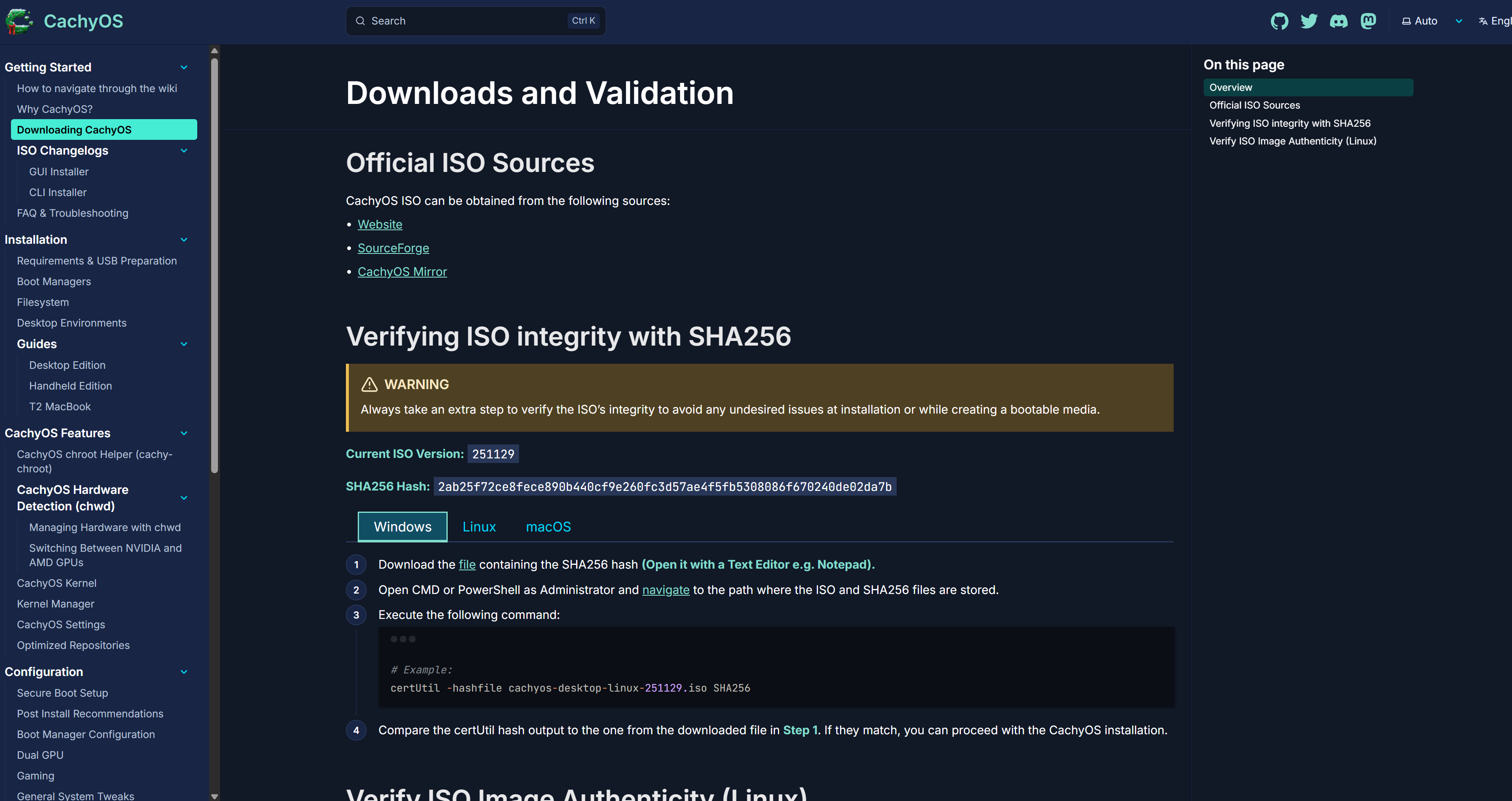Collapse the CachyOS Features section
Viewport: 1512px width, 801px height.
184,433
